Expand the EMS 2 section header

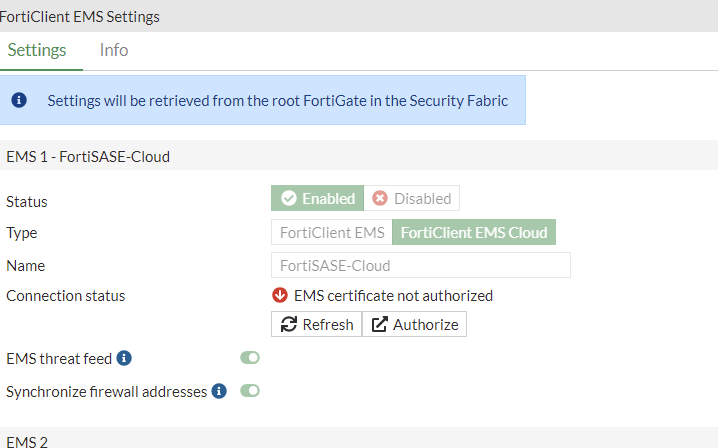click(x=27, y=440)
